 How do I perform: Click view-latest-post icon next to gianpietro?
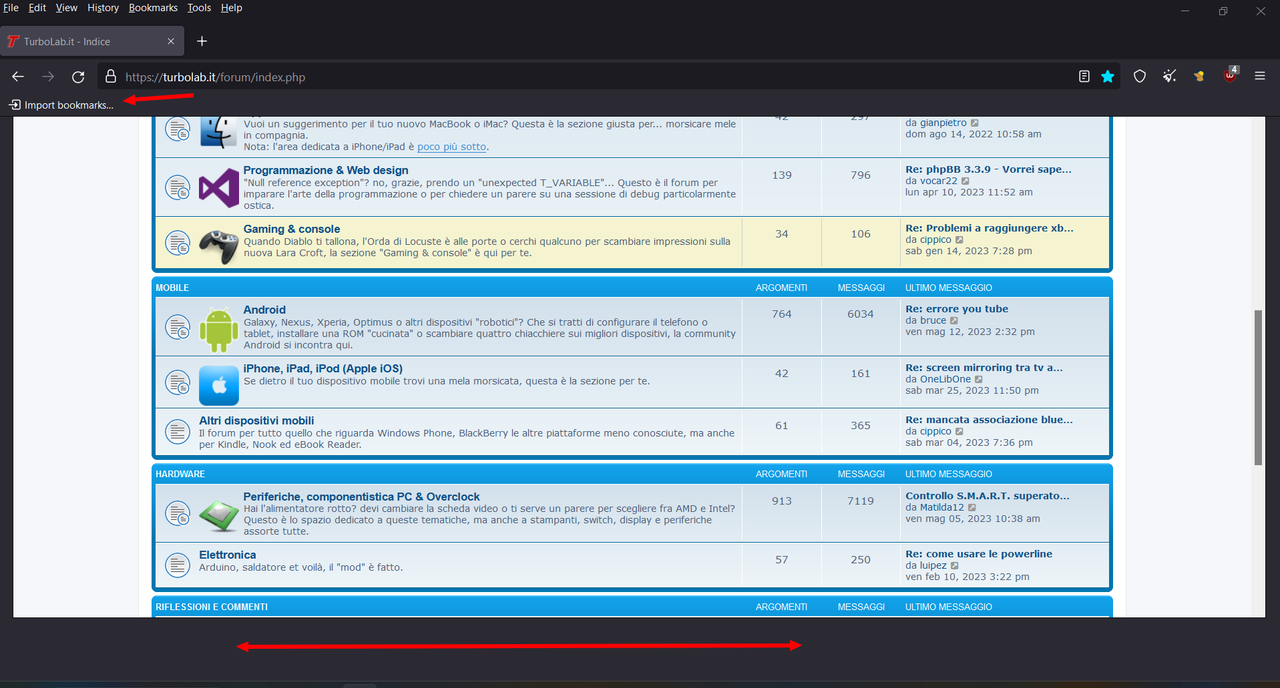point(975,123)
